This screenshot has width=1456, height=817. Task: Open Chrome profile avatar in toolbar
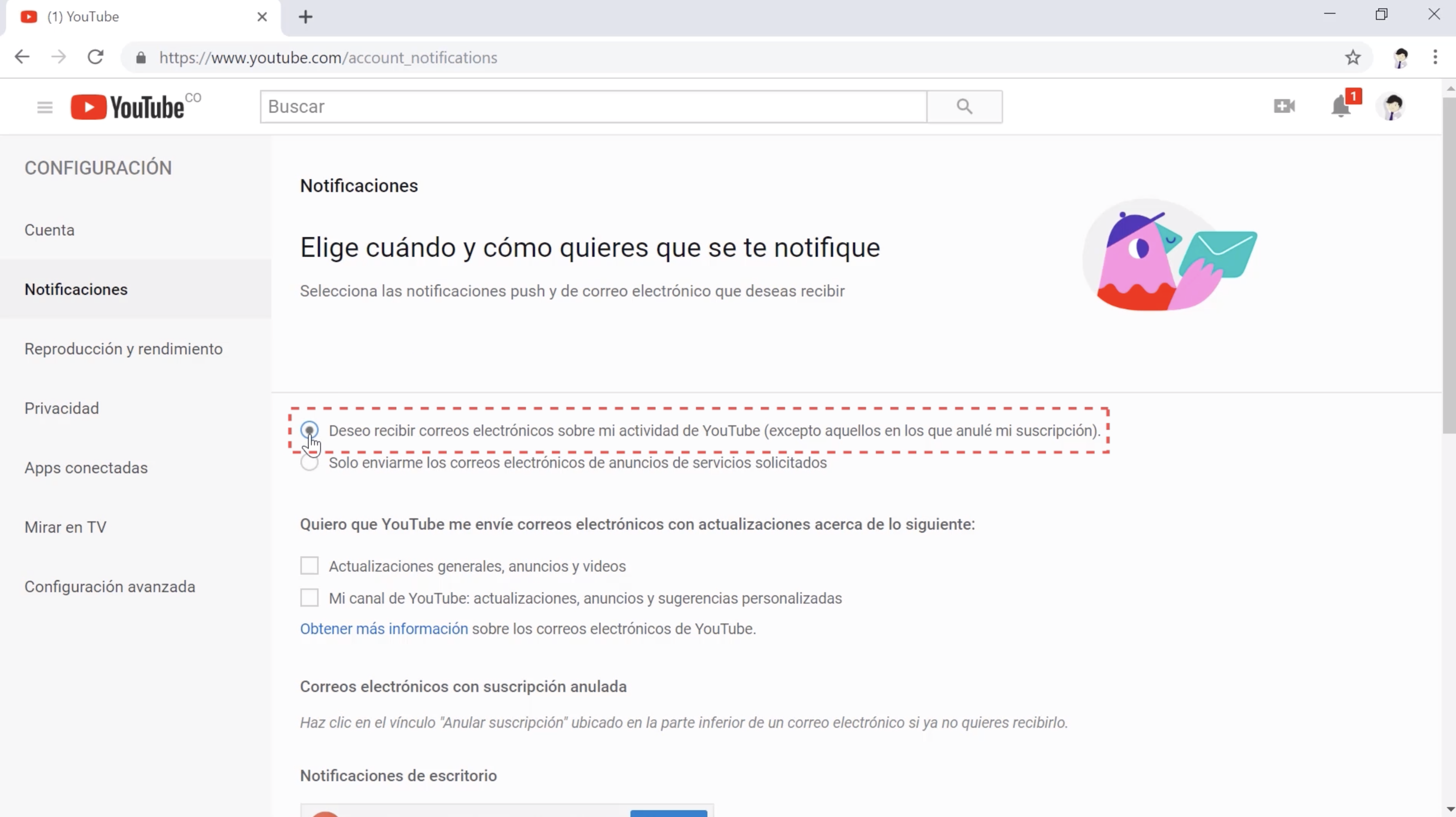coord(1401,57)
